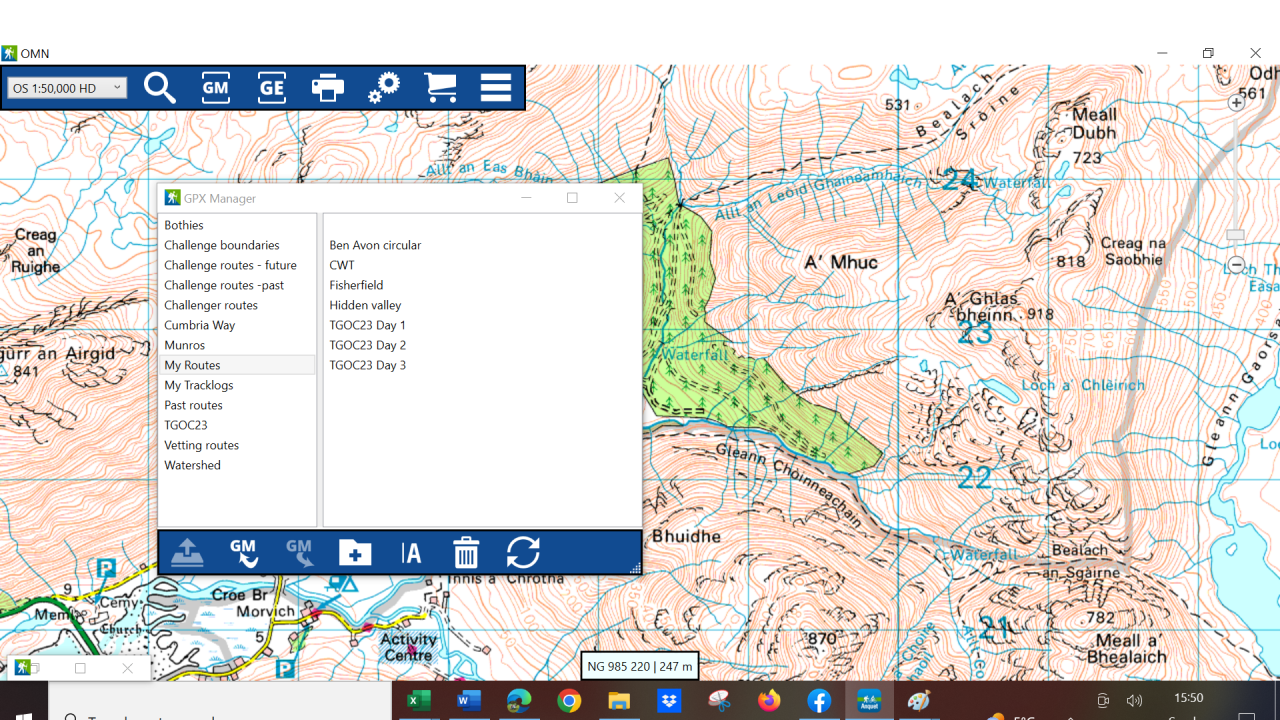Rename the selected route
Viewport: 1280px width, 720px height.
410,552
